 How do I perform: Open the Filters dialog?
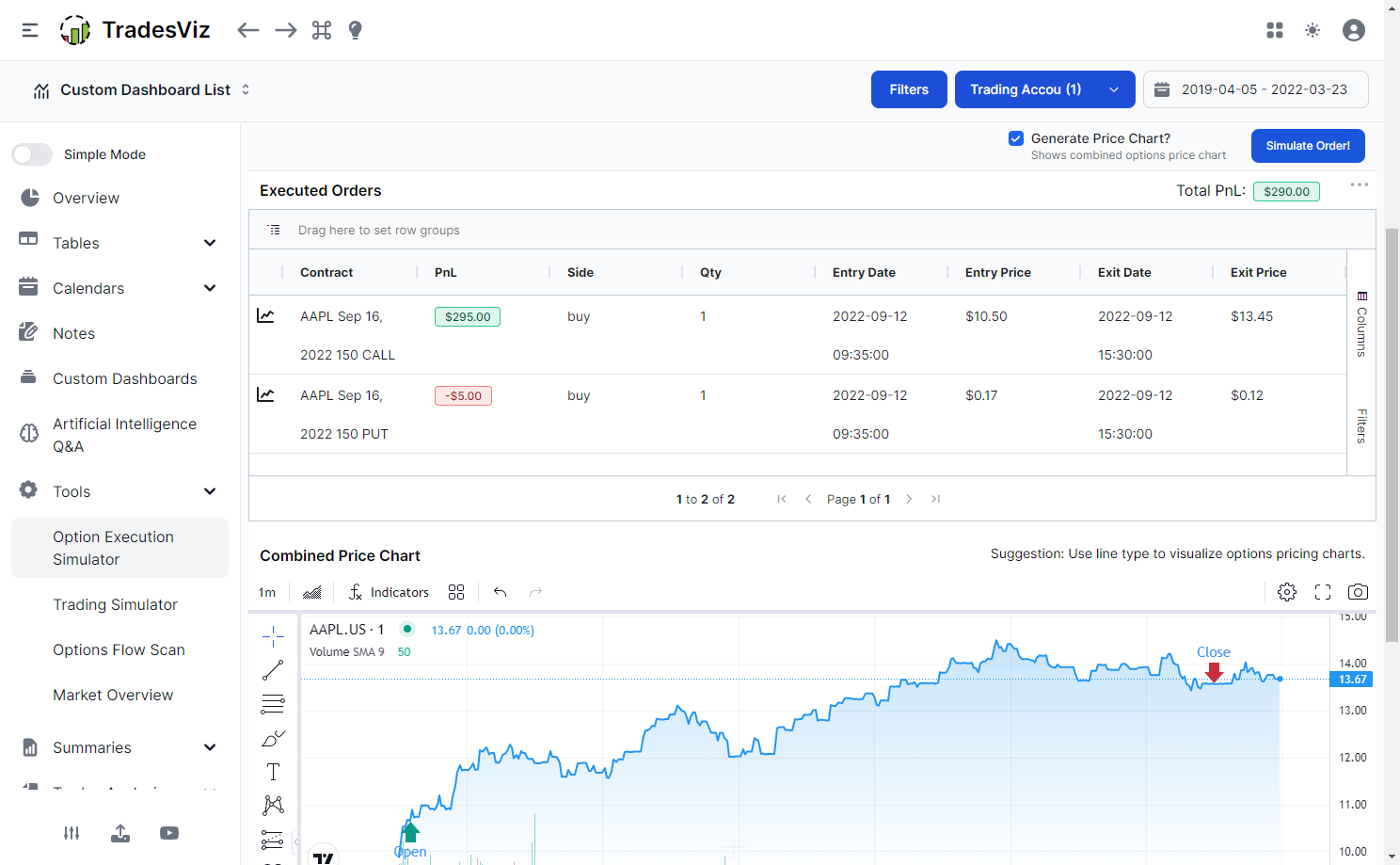click(908, 88)
